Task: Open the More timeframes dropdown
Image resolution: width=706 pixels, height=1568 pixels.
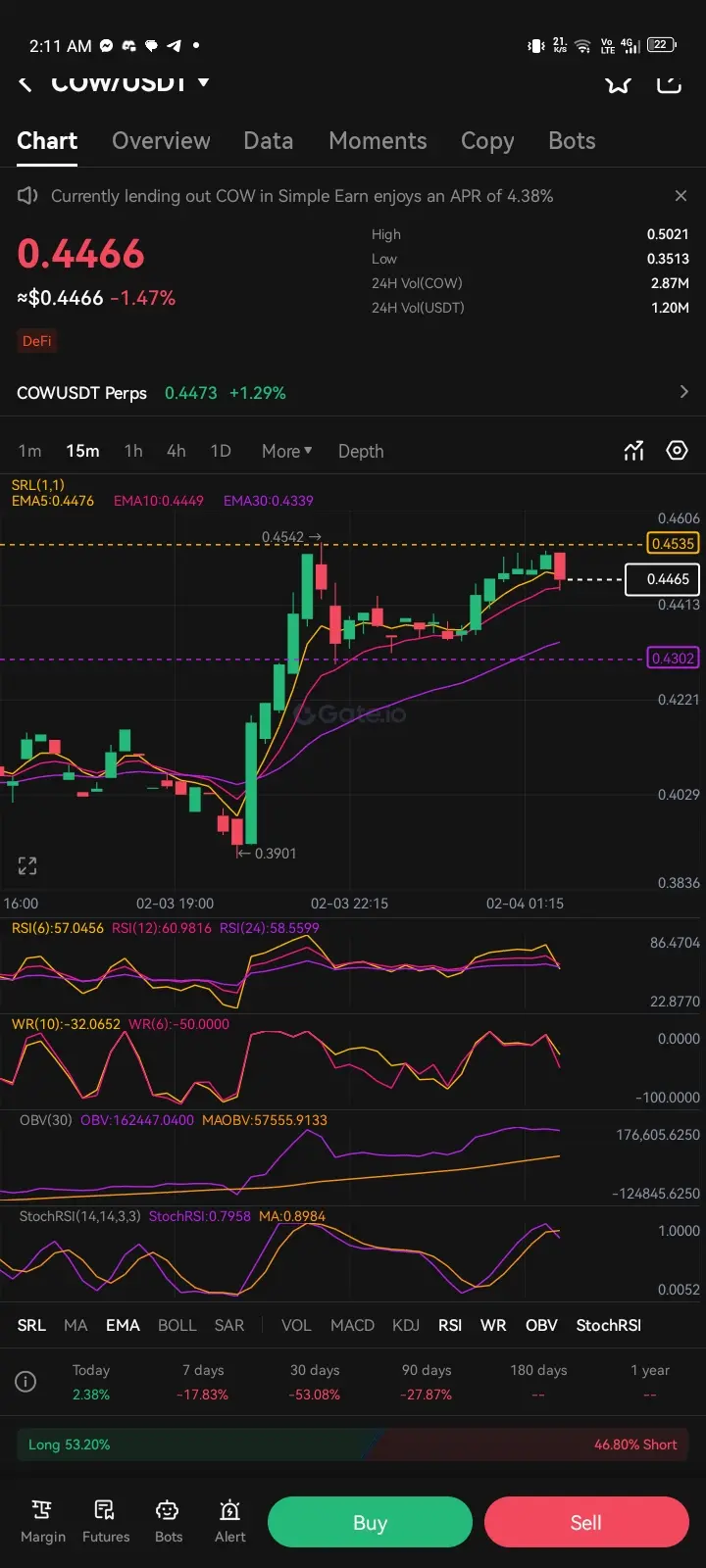Action: 286,452
